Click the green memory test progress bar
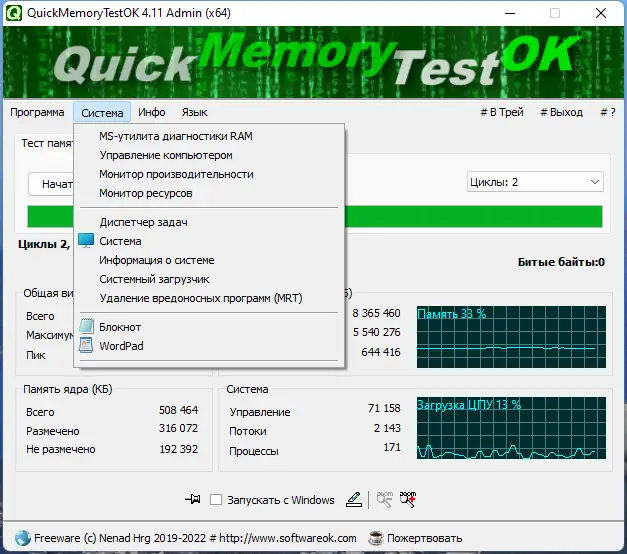This screenshot has width=627, height=554. click(474, 216)
